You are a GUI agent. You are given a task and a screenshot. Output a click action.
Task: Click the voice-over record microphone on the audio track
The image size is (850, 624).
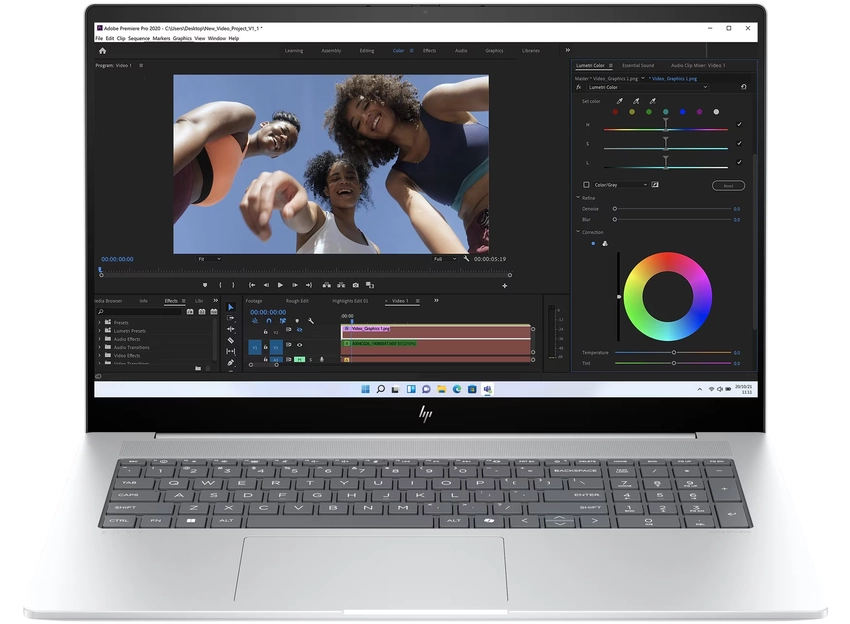322,359
